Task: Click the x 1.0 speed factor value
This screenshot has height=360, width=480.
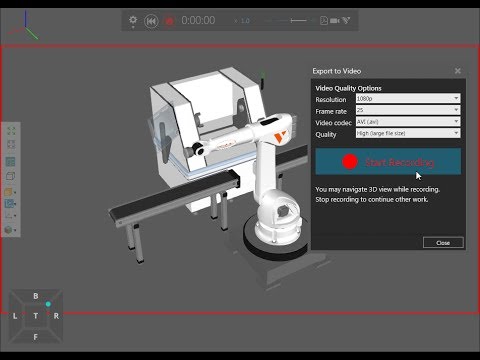Action: [x=243, y=21]
